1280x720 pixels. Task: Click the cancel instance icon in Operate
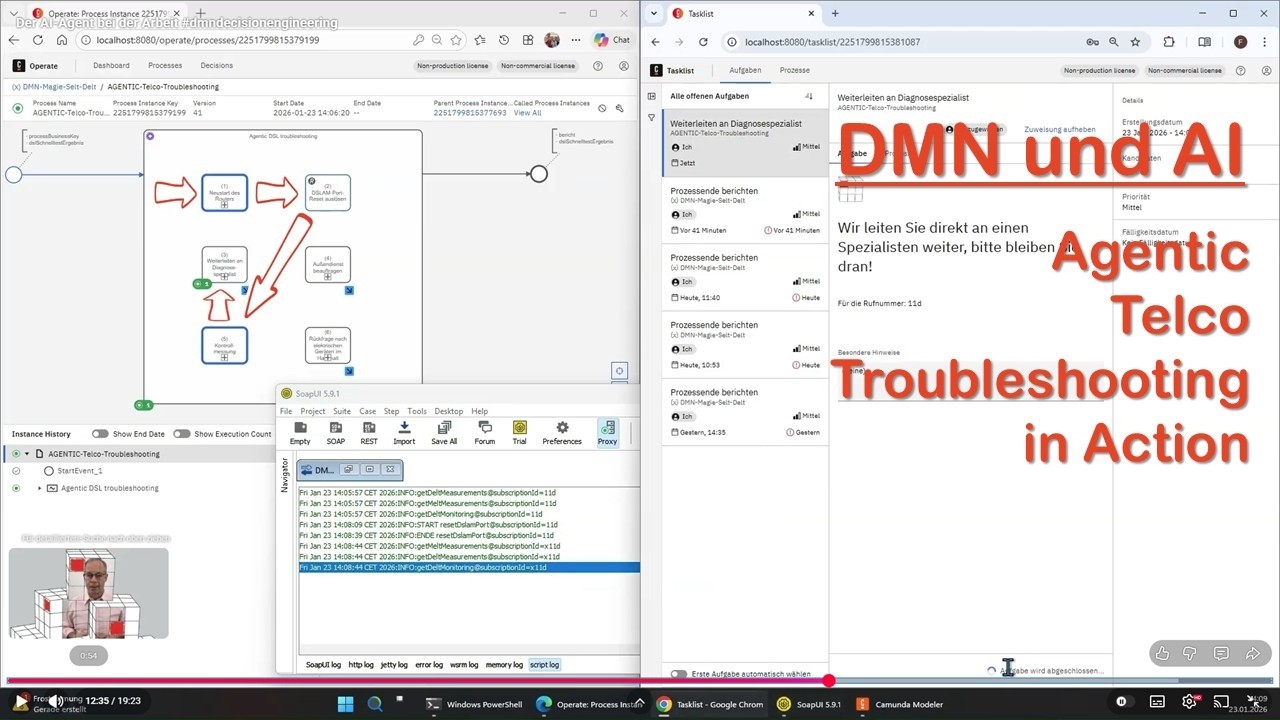point(602,108)
